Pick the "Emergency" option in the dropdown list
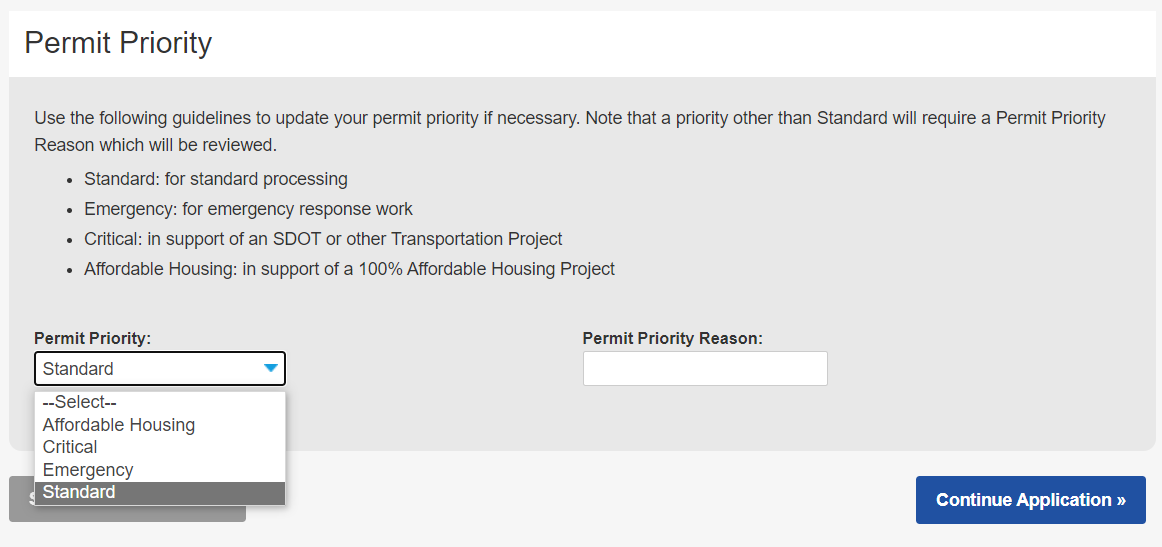Image resolution: width=1162 pixels, height=547 pixels. pos(88,470)
